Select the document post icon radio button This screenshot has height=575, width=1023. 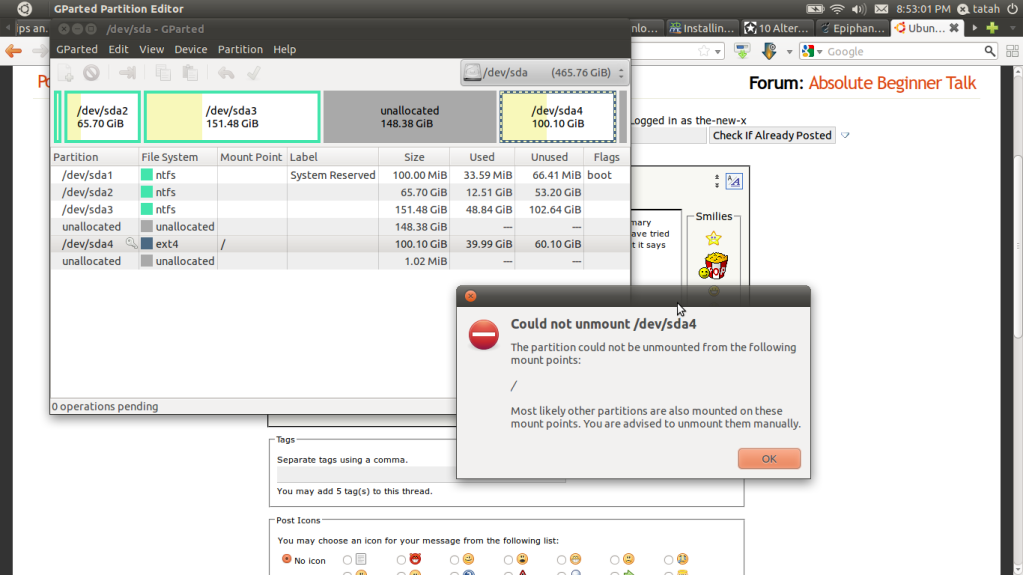348,560
